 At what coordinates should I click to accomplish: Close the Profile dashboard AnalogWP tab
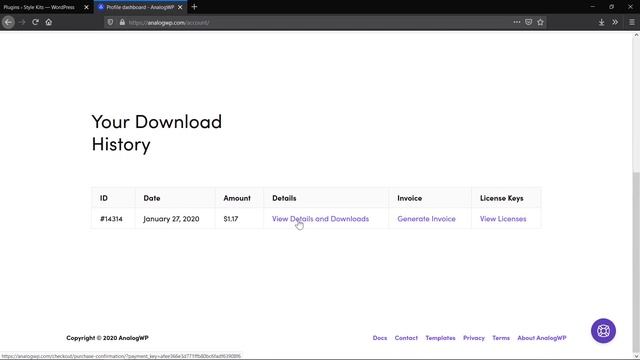pos(180,7)
